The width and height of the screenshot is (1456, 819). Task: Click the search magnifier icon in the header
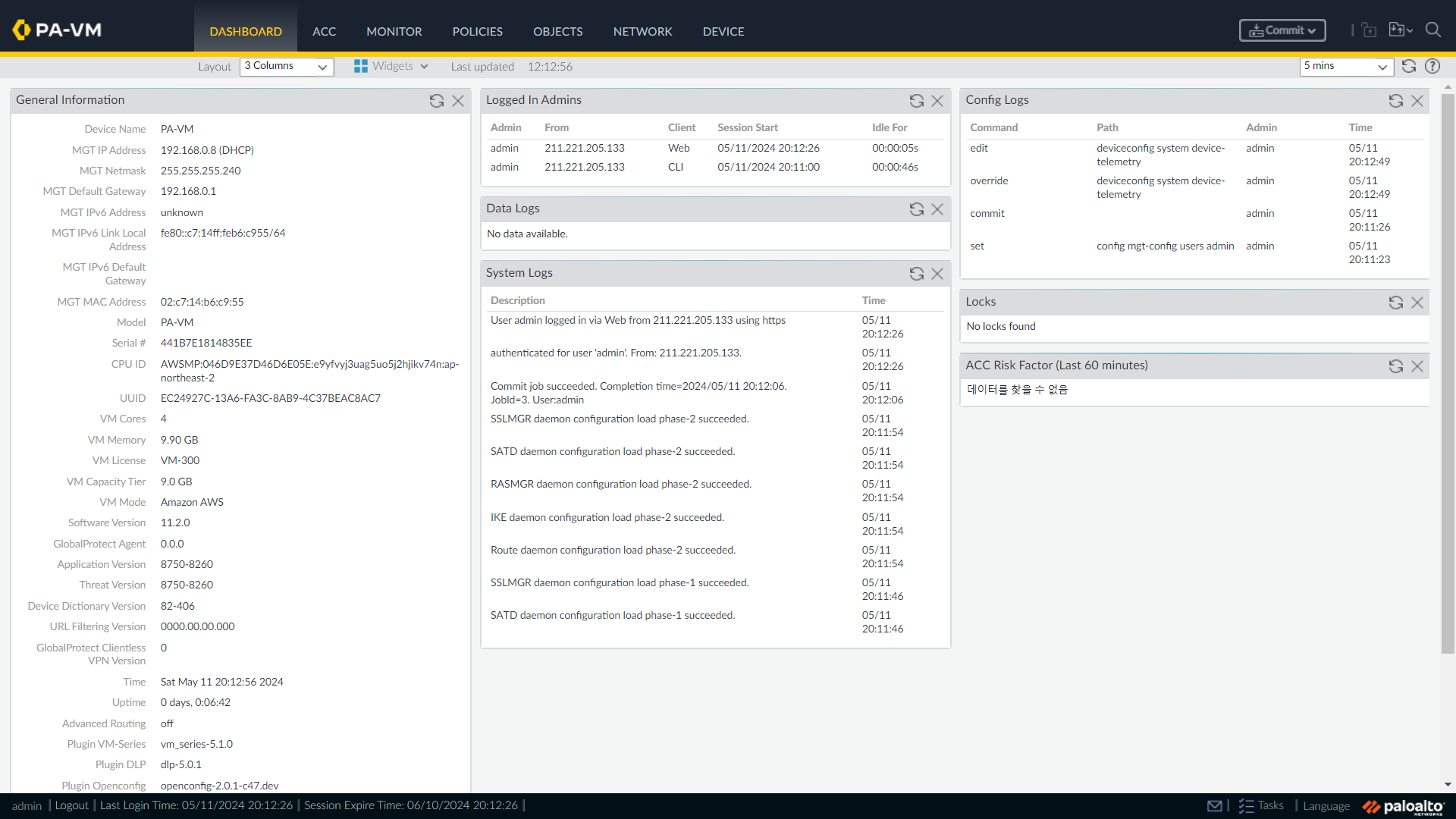click(1432, 30)
